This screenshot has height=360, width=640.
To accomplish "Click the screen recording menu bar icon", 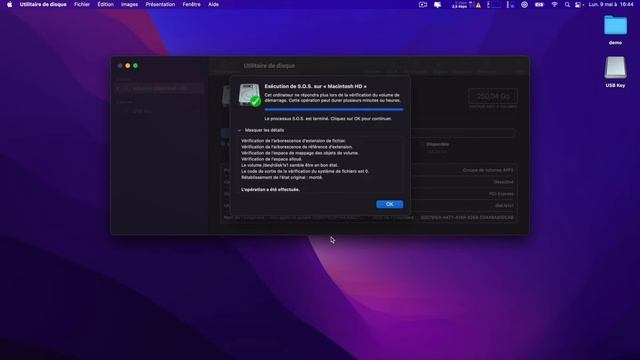I will 423,4.
